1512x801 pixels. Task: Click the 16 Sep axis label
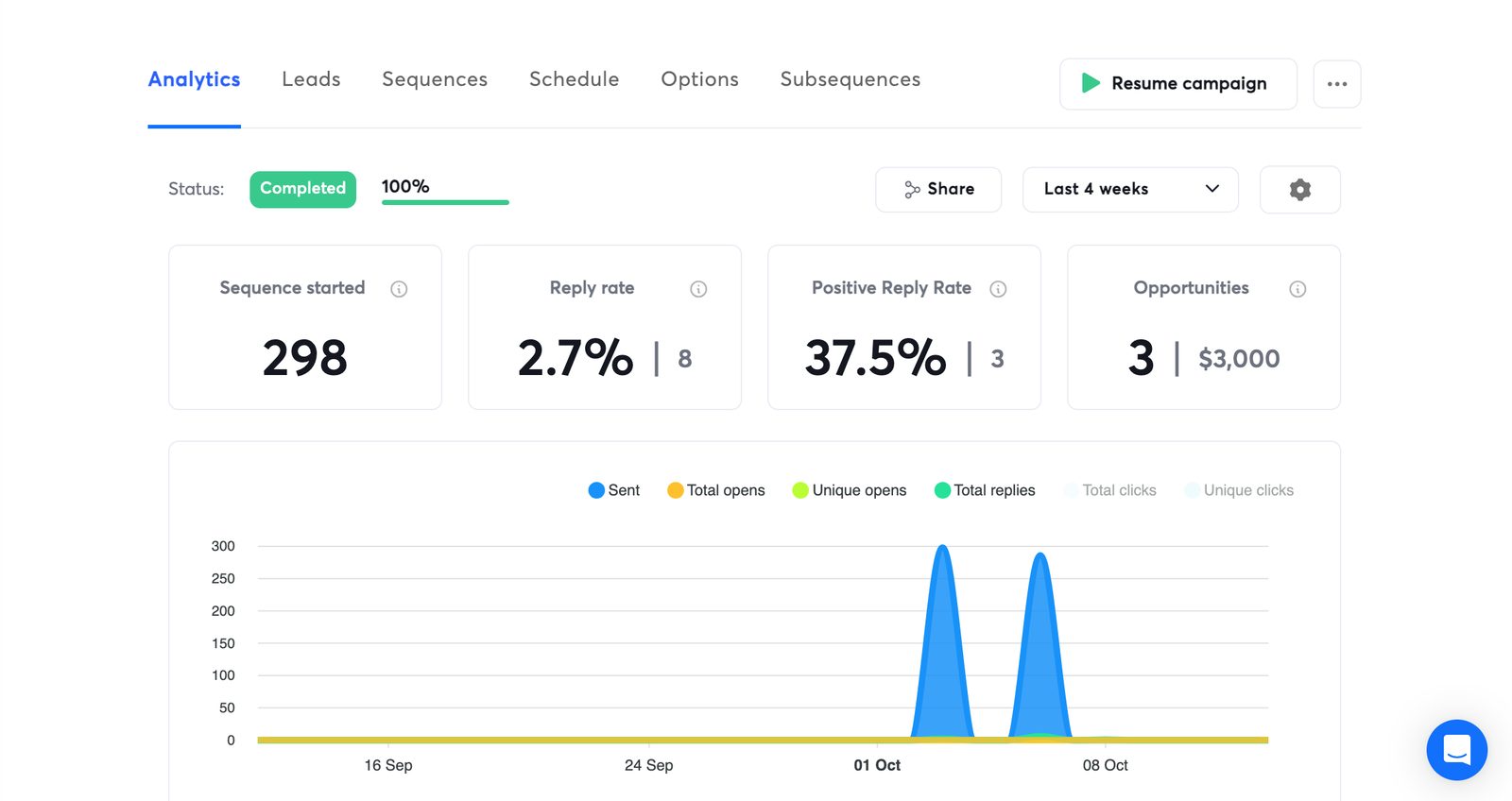click(388, 765)
